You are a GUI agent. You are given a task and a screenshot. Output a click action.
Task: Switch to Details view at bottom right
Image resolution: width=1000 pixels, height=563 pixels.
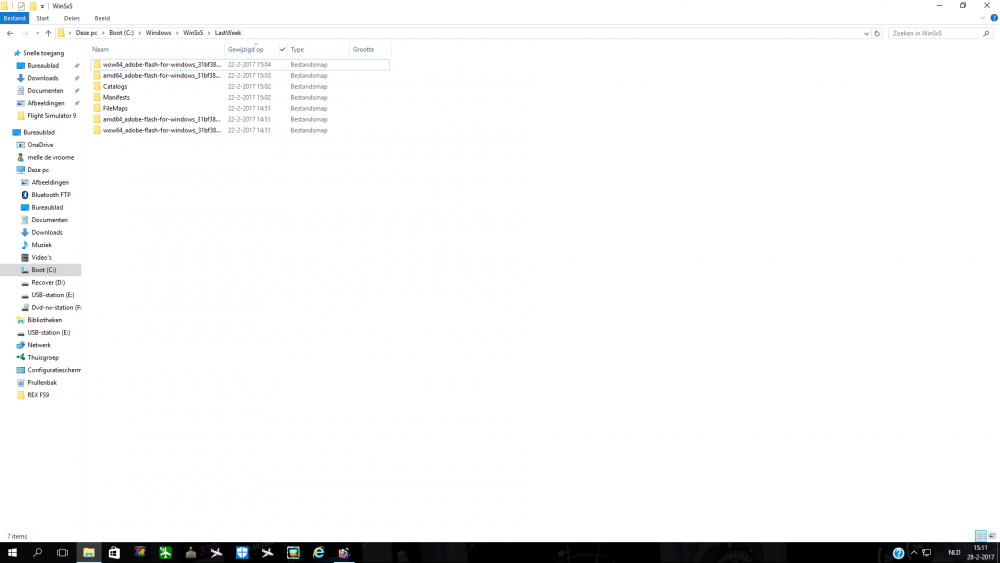(x=981, y=536)
